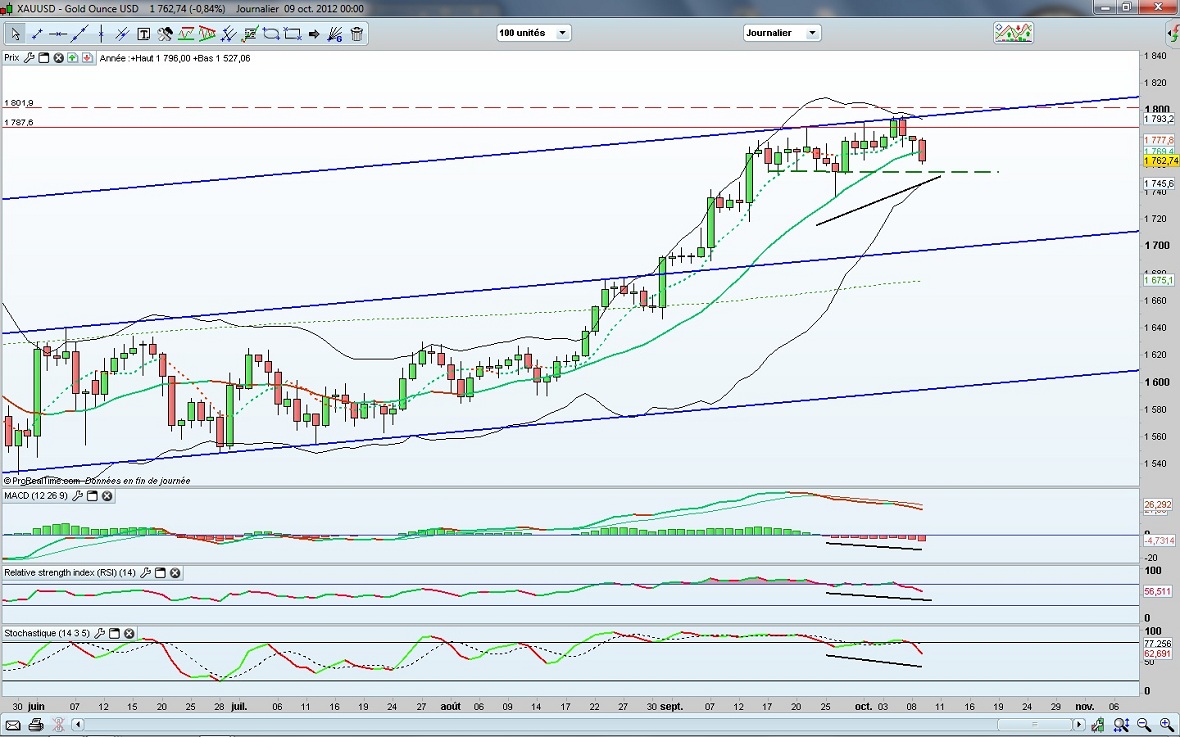The image size is (1180, 737).
Task: Remove the Stochastique indicator panel
Action: point(129,634)
